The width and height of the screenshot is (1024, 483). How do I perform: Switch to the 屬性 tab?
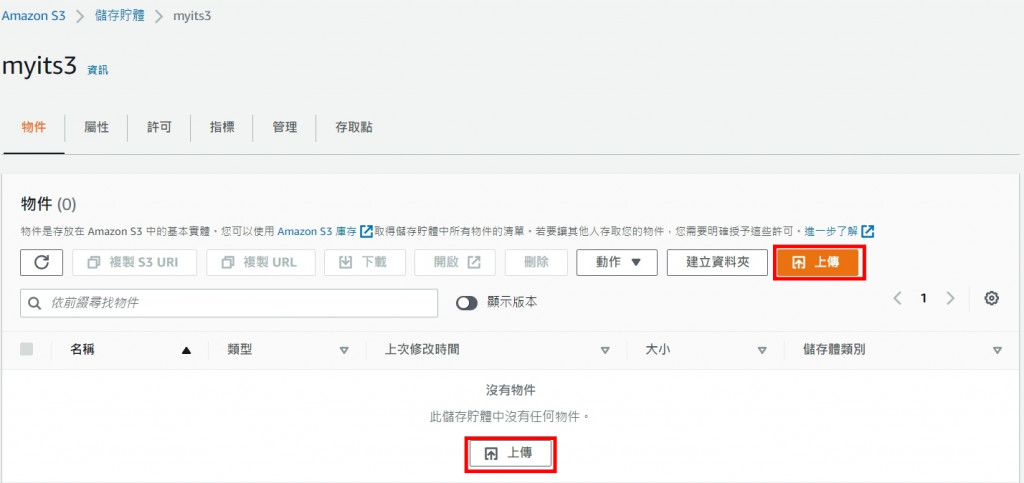click(97, 128)
